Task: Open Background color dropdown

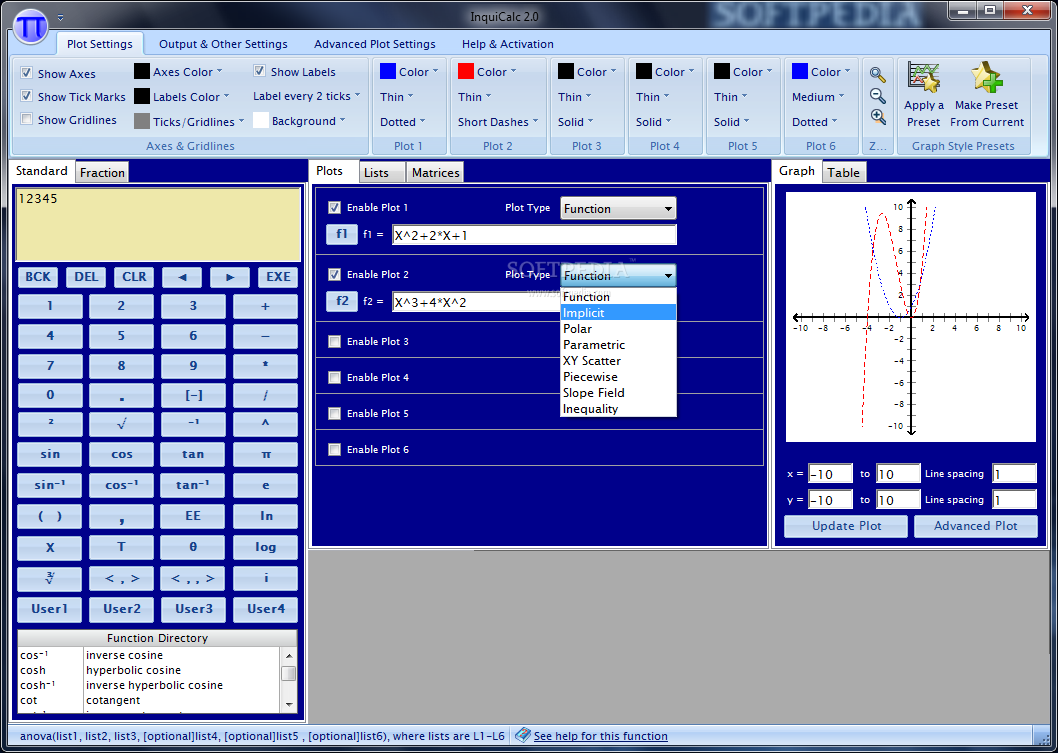Action: pos(299,121)
